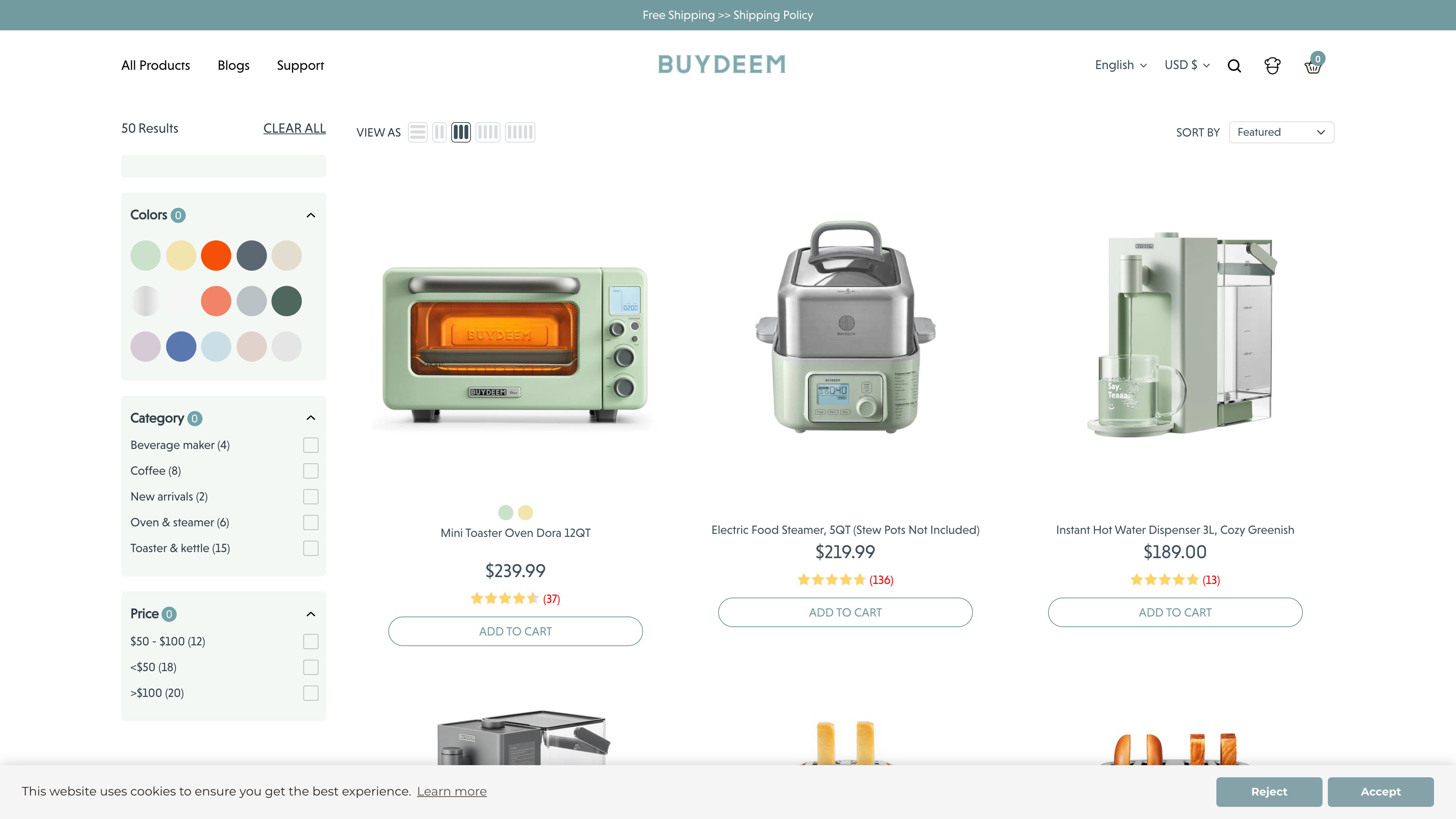Enable the Toaster & kettle filter
Image resolution: width=1456 pixels, height=819 pixels.
click(x=310, y=548)
